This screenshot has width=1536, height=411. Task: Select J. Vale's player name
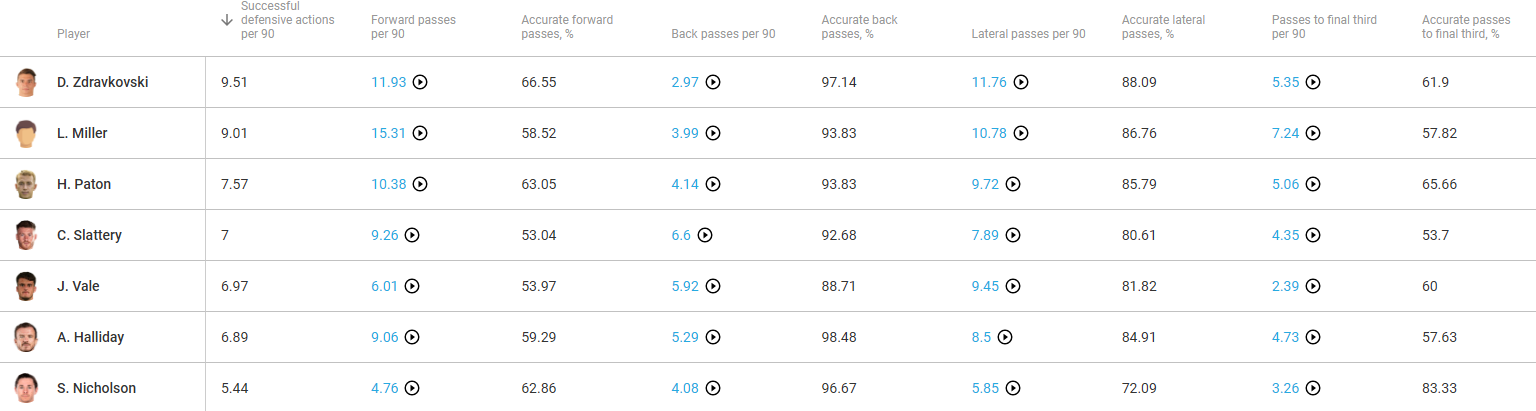coord(78,287)
